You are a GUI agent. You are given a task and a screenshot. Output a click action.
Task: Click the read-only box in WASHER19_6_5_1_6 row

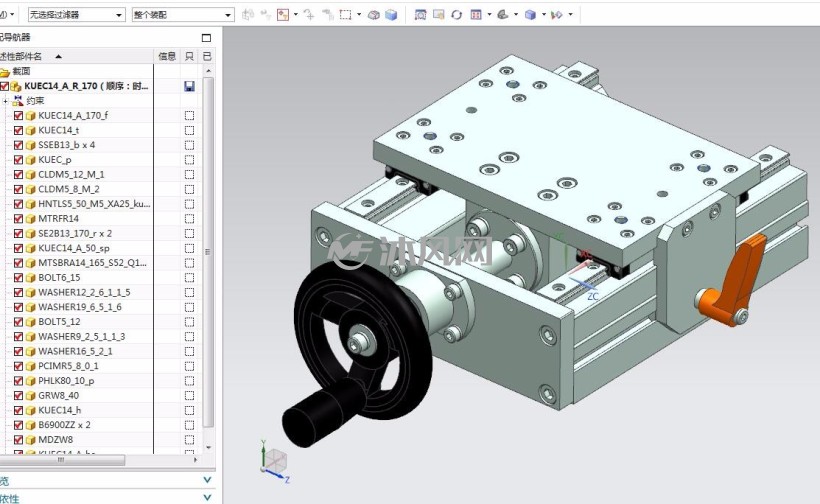(189, 307)
